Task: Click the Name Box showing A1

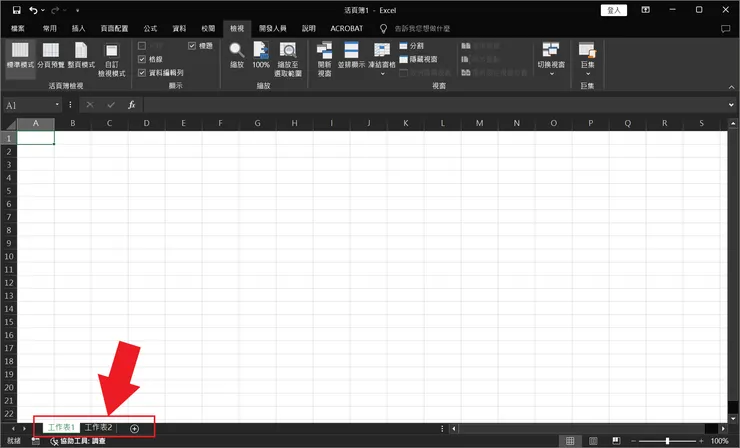Action: click(x=29, y=105)
